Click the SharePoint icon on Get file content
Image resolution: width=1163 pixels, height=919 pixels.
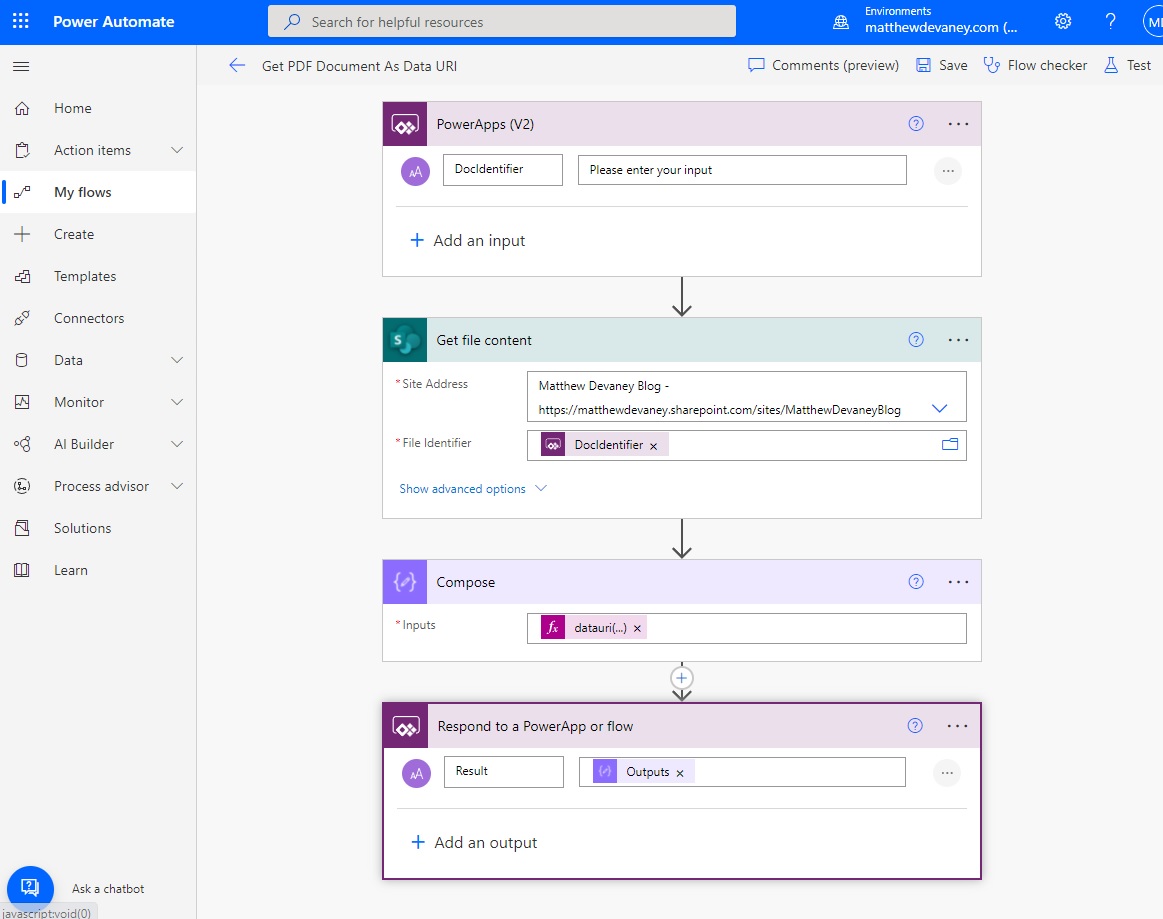point(404,339)
